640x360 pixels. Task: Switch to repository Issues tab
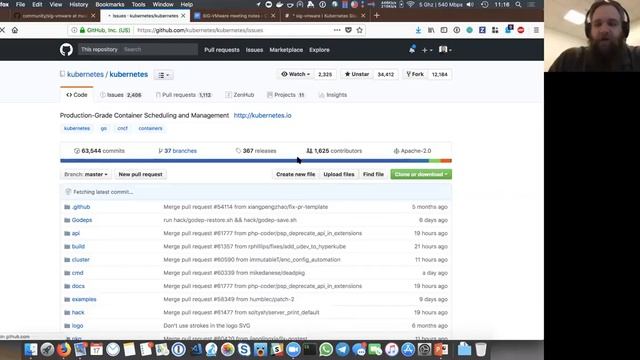point(121,95)
